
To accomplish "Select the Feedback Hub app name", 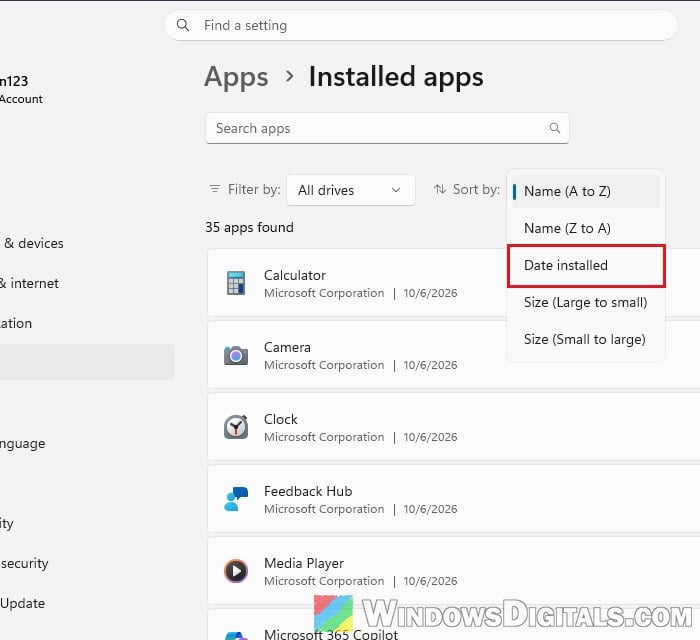I will [308, 491].
